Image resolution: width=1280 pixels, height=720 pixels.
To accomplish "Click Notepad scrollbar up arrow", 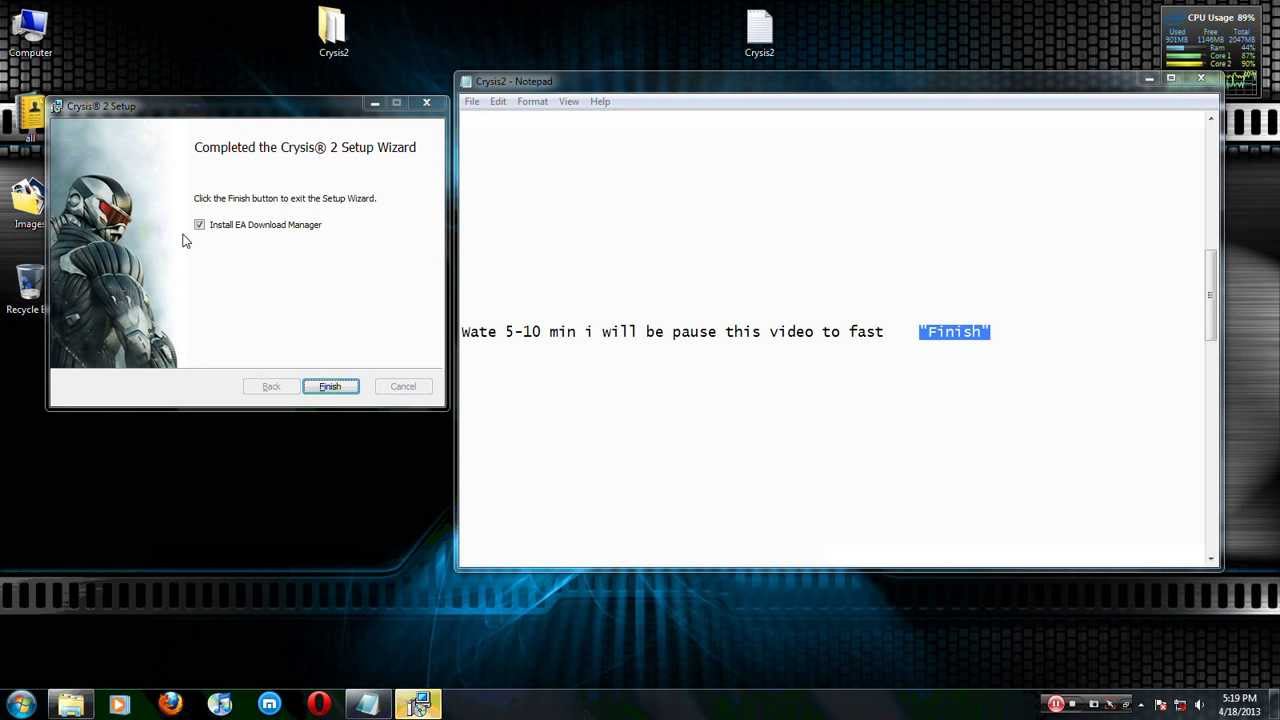I will pos(1211,120).
